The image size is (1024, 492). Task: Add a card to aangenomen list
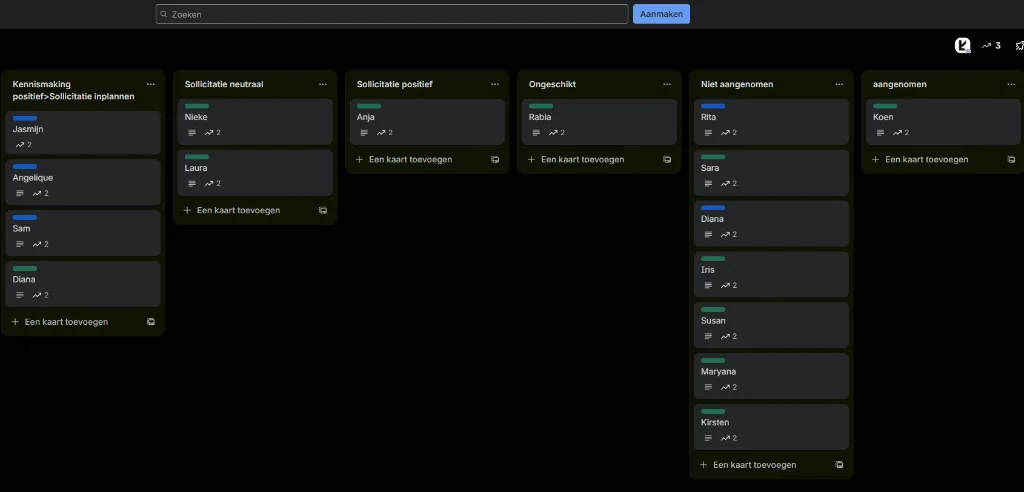920,159
